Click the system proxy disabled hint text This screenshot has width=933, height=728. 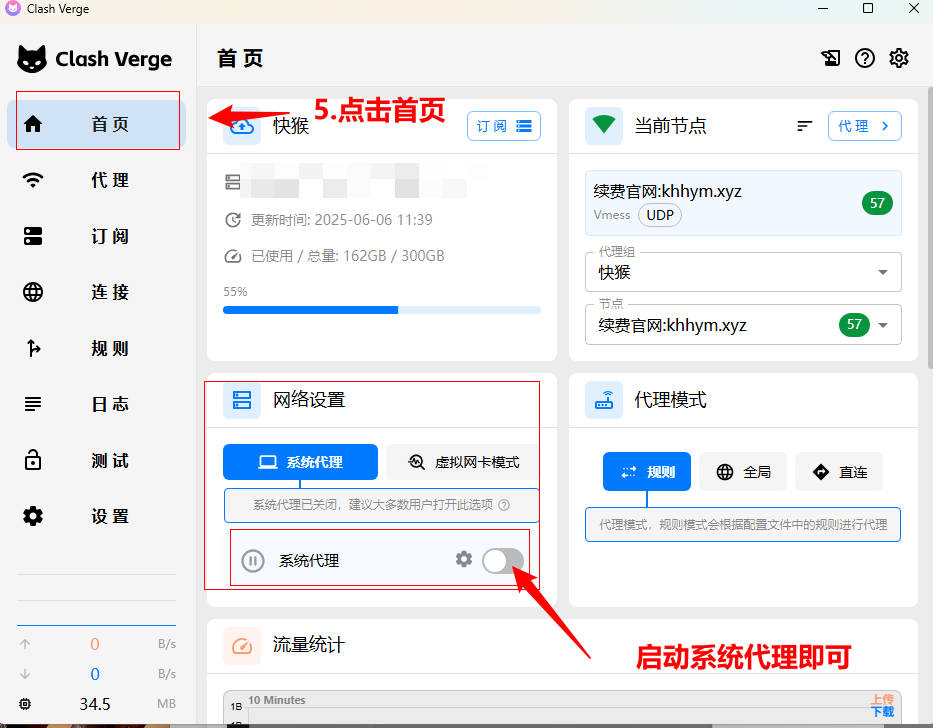click(373, 505)
